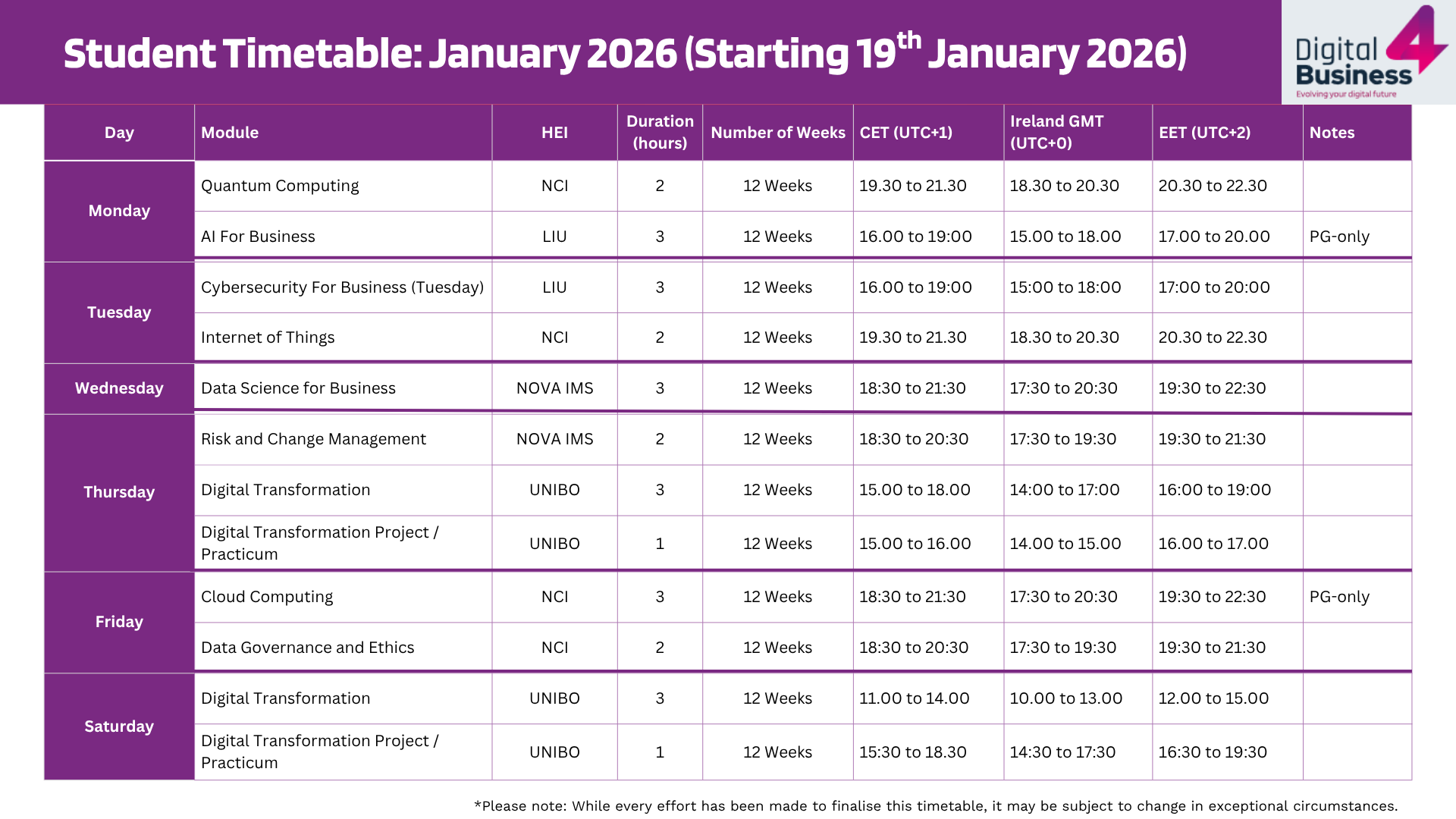Select the Tuesday day cell

(x=119, y=312)
